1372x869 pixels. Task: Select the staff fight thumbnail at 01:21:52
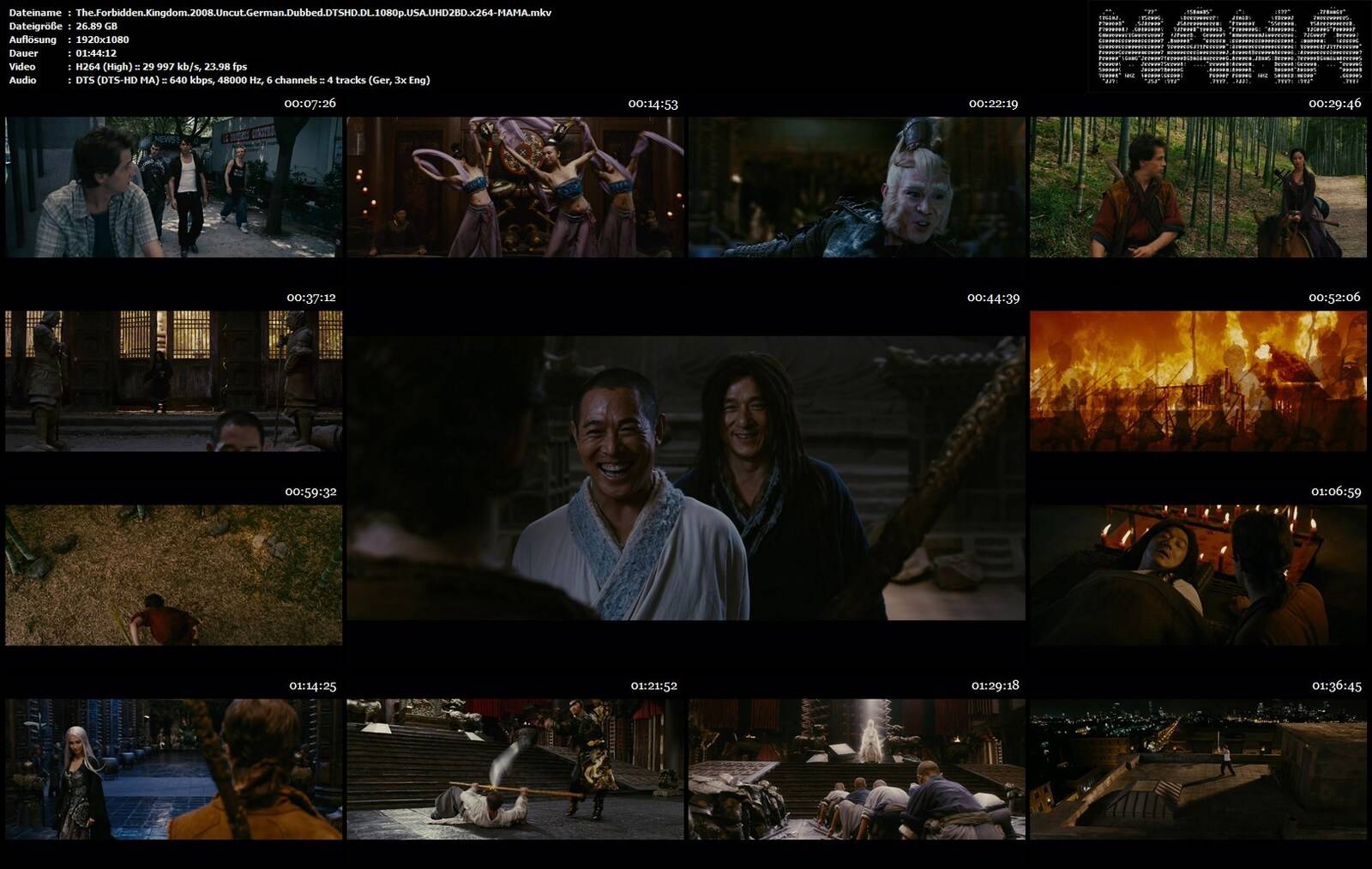pos(515,769)
